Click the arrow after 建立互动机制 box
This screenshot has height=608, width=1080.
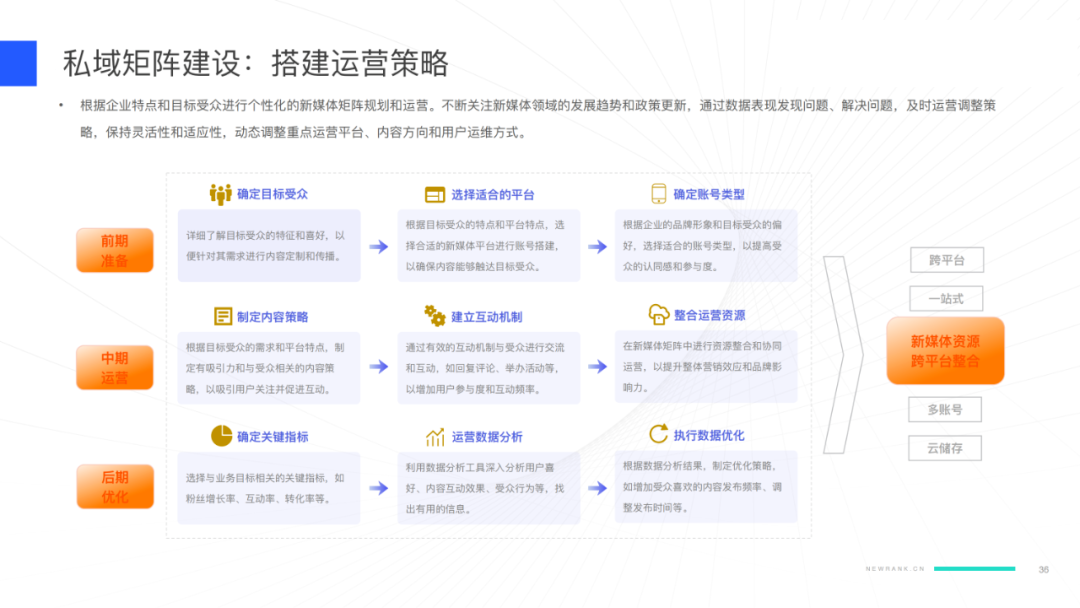(597, 366)
